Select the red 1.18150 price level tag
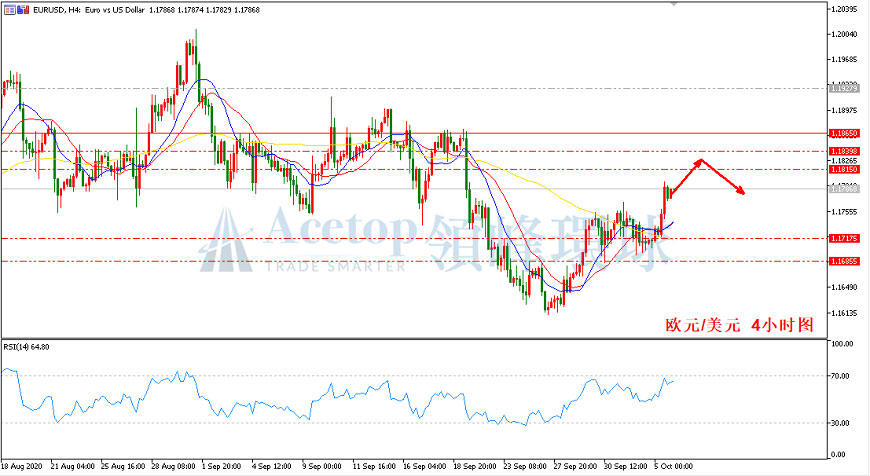Image resolution: width=870 pixels, height=476 pixels. pos(844,169)
